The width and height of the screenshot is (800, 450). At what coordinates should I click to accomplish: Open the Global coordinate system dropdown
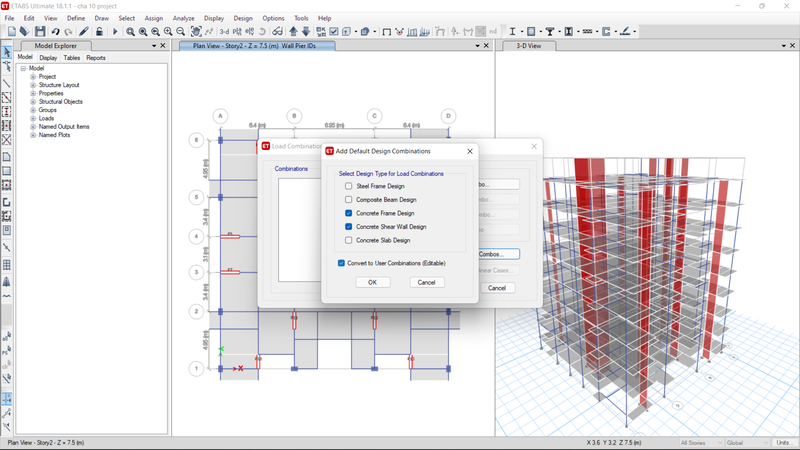(747, 443)
